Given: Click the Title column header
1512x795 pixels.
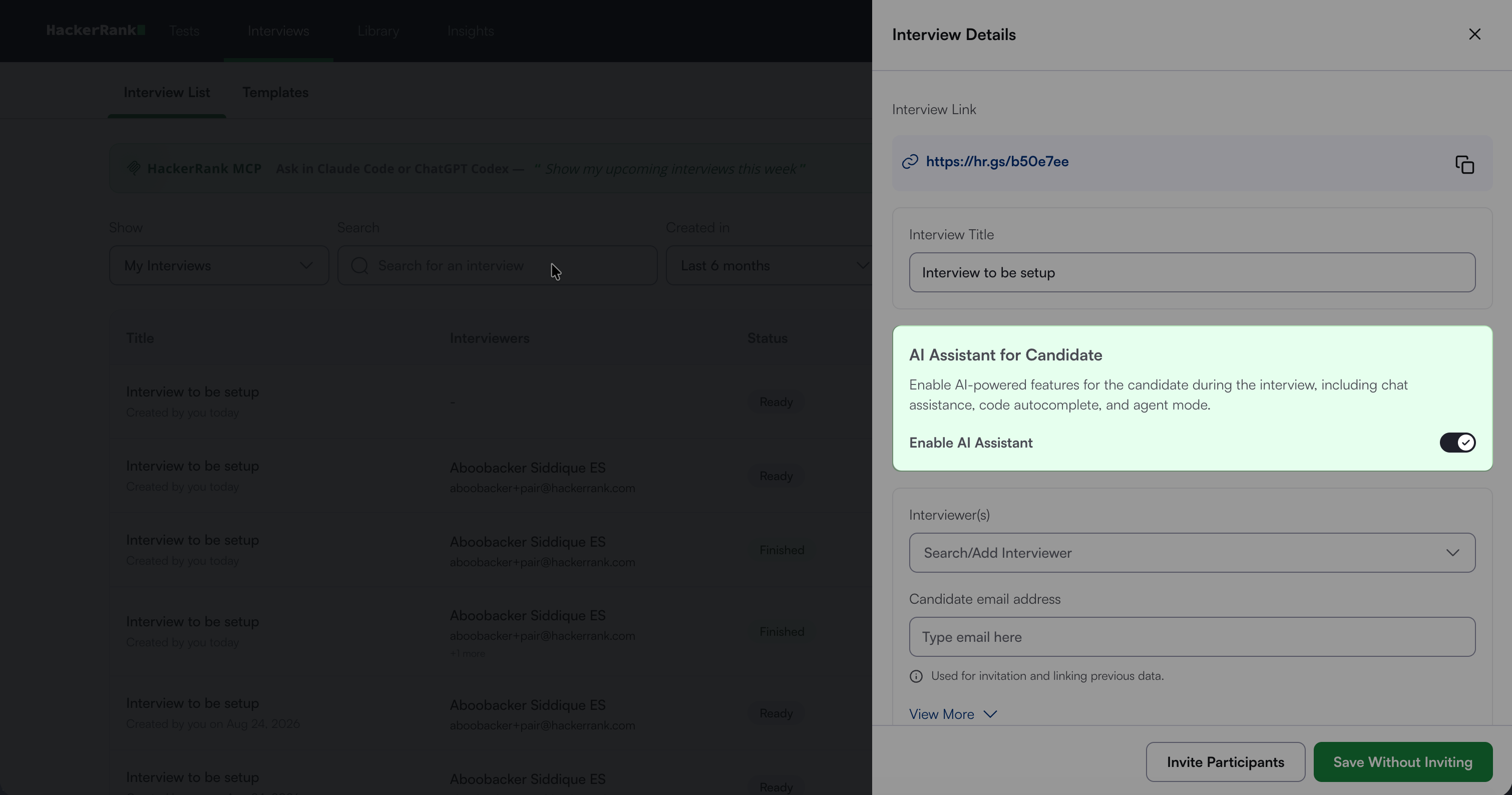Looking at the screenshot, I should click(x=140, y=338).
